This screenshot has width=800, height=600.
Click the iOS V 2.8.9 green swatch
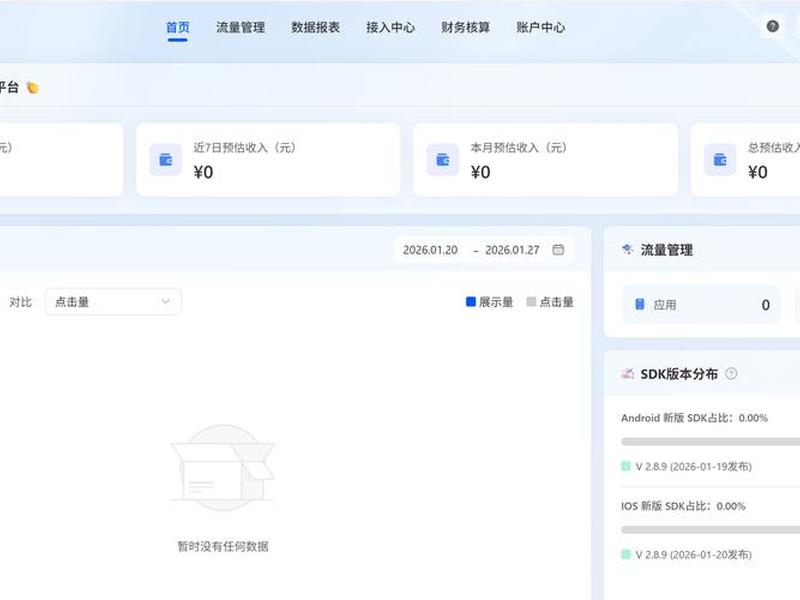coord(626,554)
